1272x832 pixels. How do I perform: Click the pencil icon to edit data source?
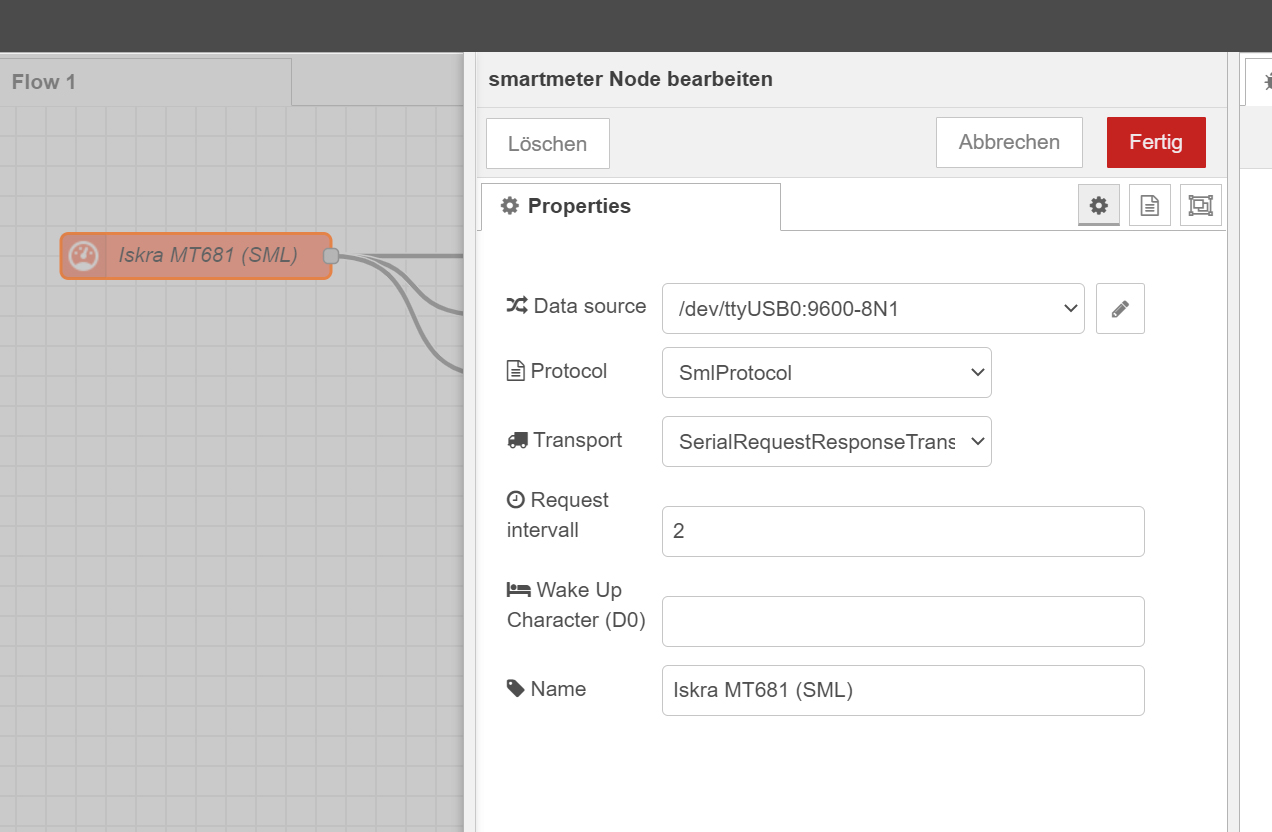(1120, 308)
